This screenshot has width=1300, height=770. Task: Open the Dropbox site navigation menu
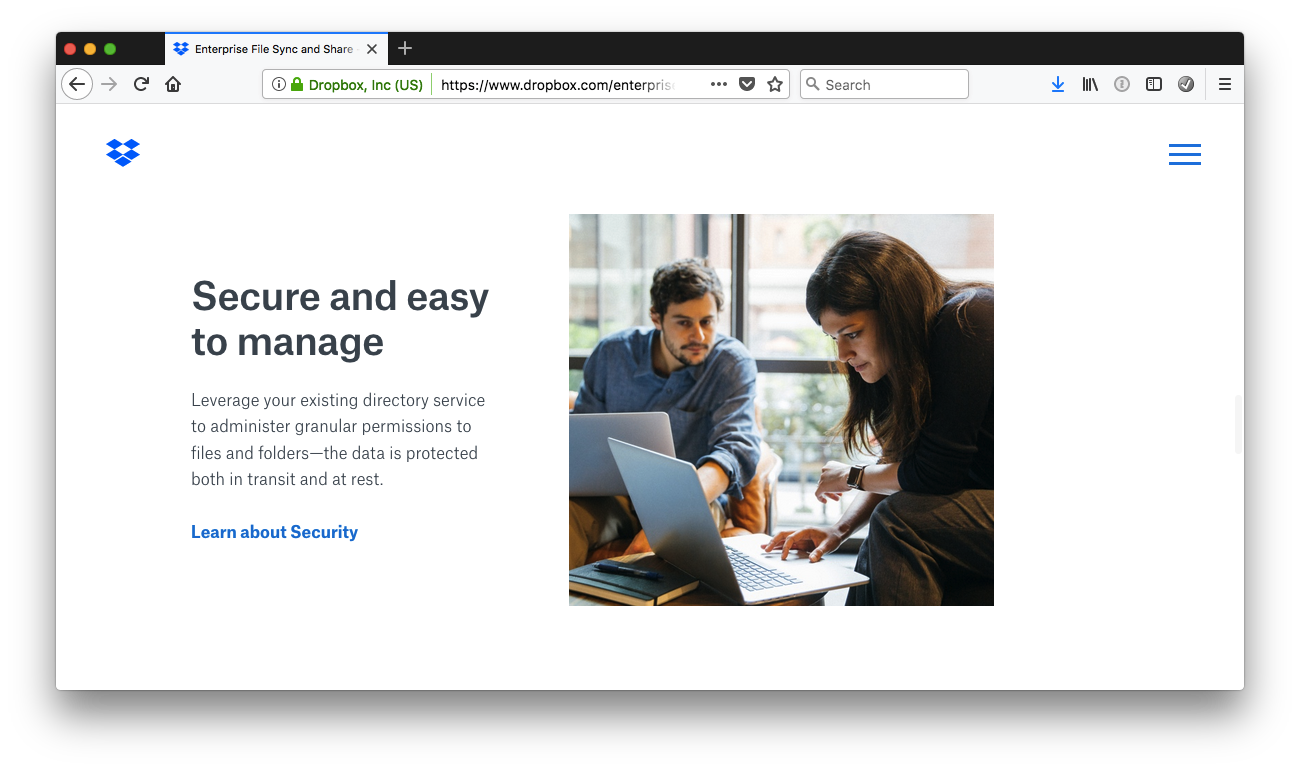pyautogui.click(x=1185, y=154)
